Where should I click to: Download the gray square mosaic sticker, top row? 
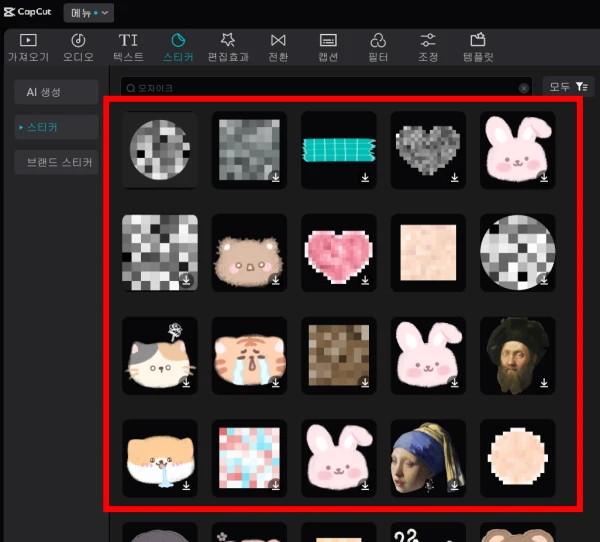coord(276,177)
